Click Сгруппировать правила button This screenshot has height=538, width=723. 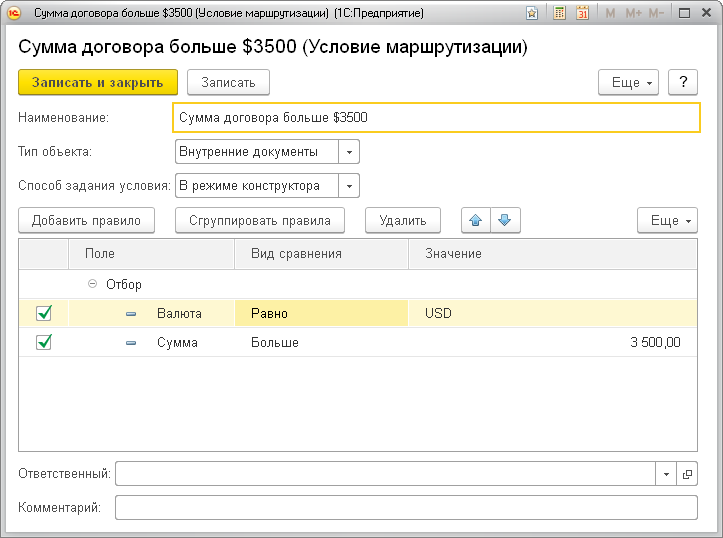(x=260, y=220)
